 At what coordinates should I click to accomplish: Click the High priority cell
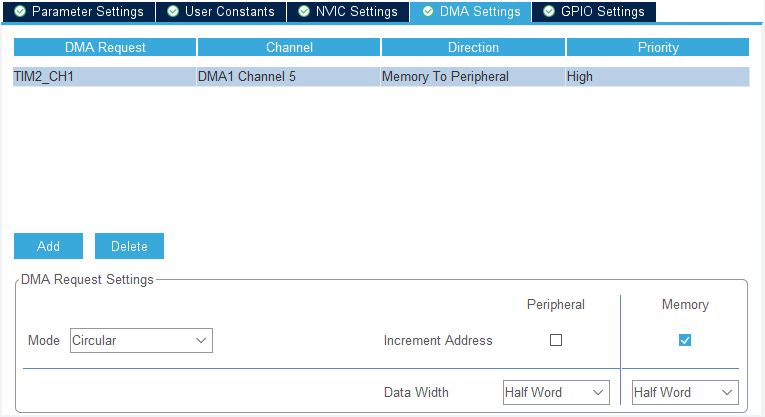[x=658, y=77]
